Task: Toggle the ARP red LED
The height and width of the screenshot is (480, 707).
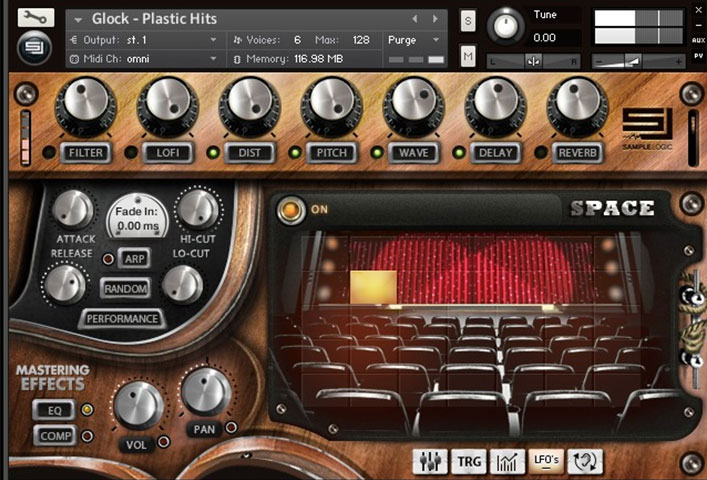Action: click(108, 259)
